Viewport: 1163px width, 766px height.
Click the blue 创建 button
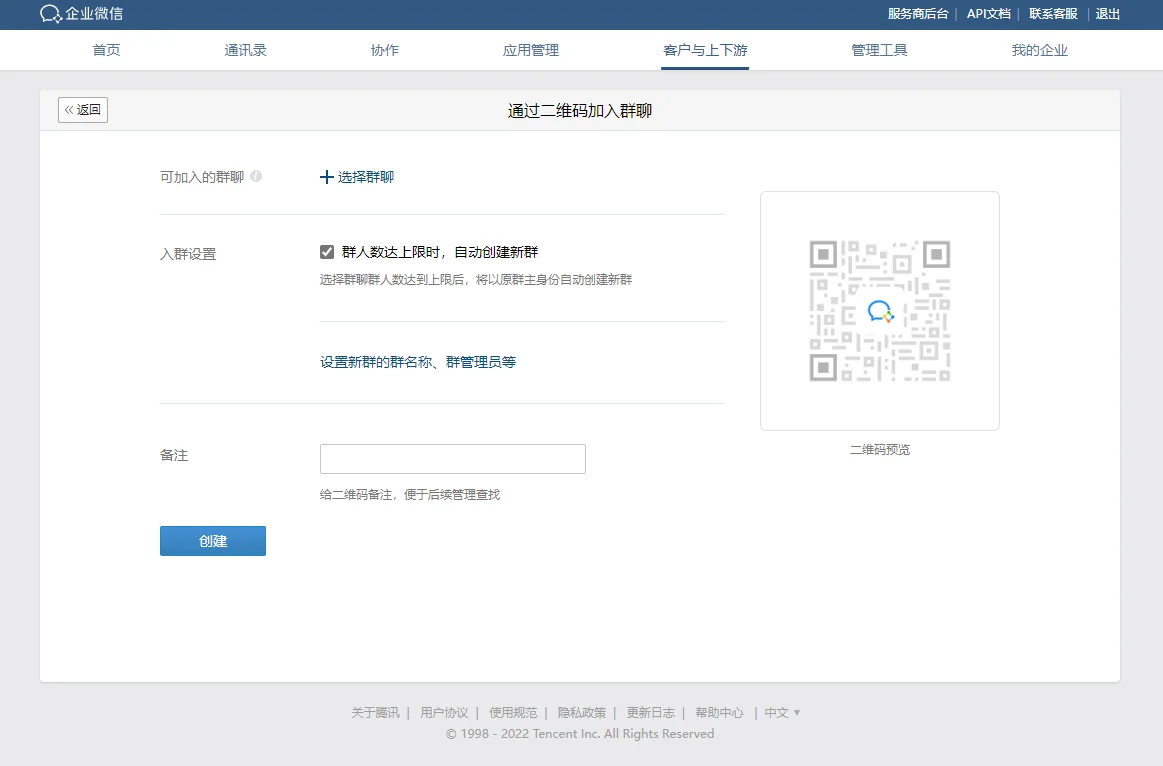[213, 541]
